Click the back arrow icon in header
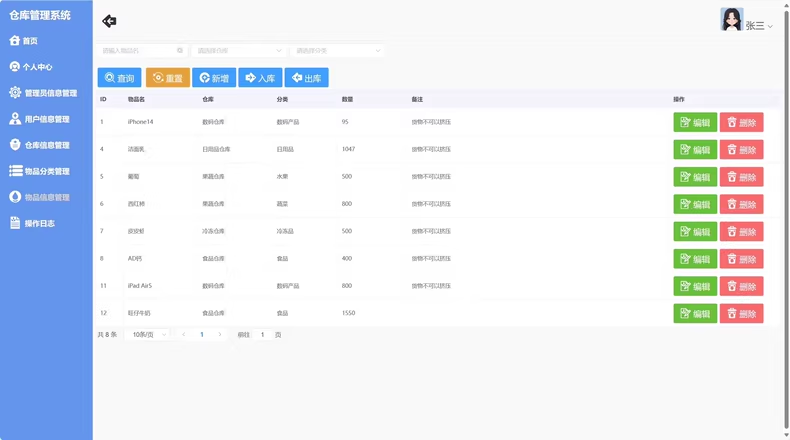 tap(109, 21)
